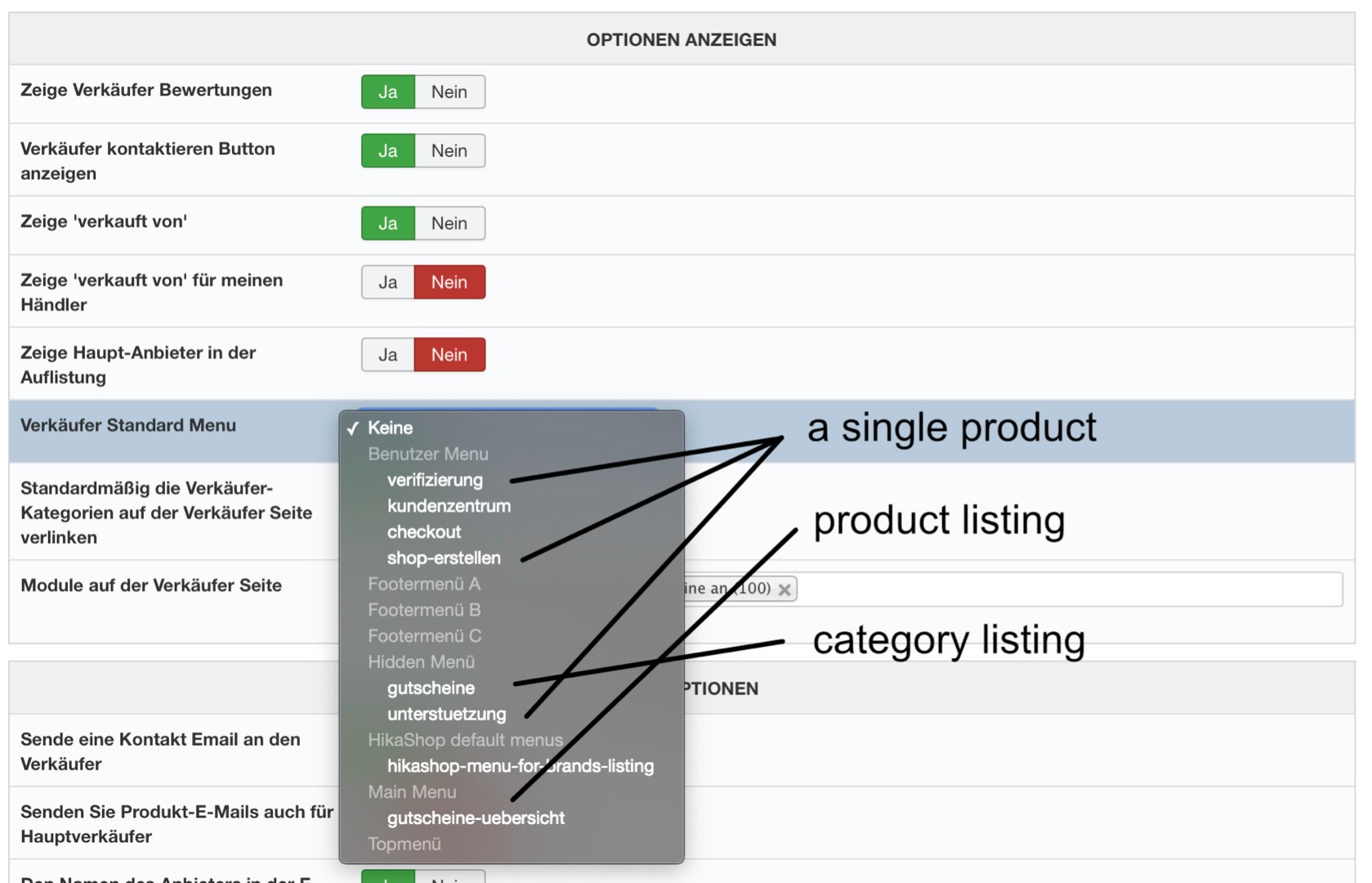Turn on Ja for 'verkauft von' für meinen Händler
Screen dimensions: 1372x883
[388, 282]
